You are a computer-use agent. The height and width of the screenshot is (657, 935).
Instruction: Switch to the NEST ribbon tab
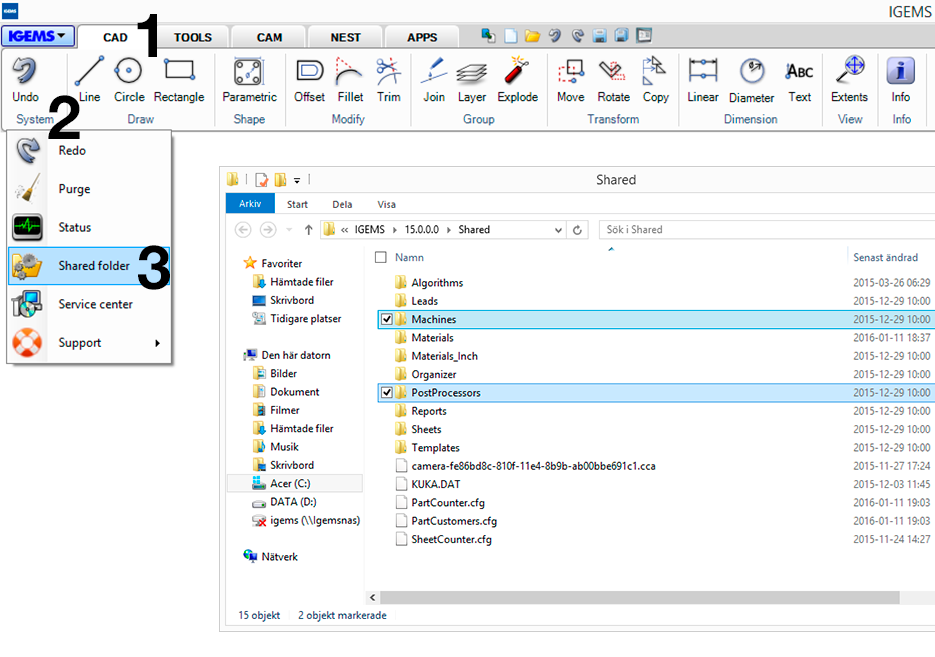point(346,37)
